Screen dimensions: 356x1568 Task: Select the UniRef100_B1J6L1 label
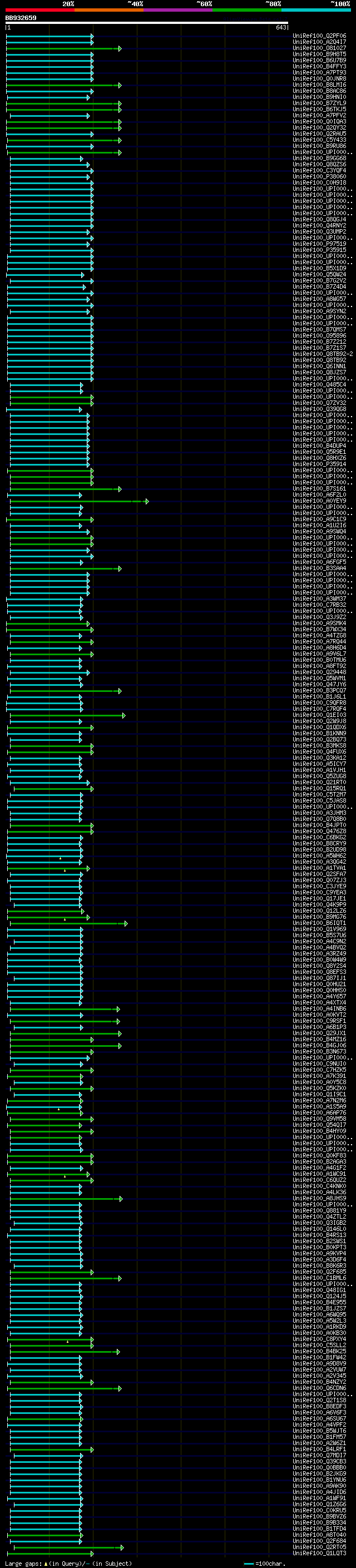tap(319, 696)
